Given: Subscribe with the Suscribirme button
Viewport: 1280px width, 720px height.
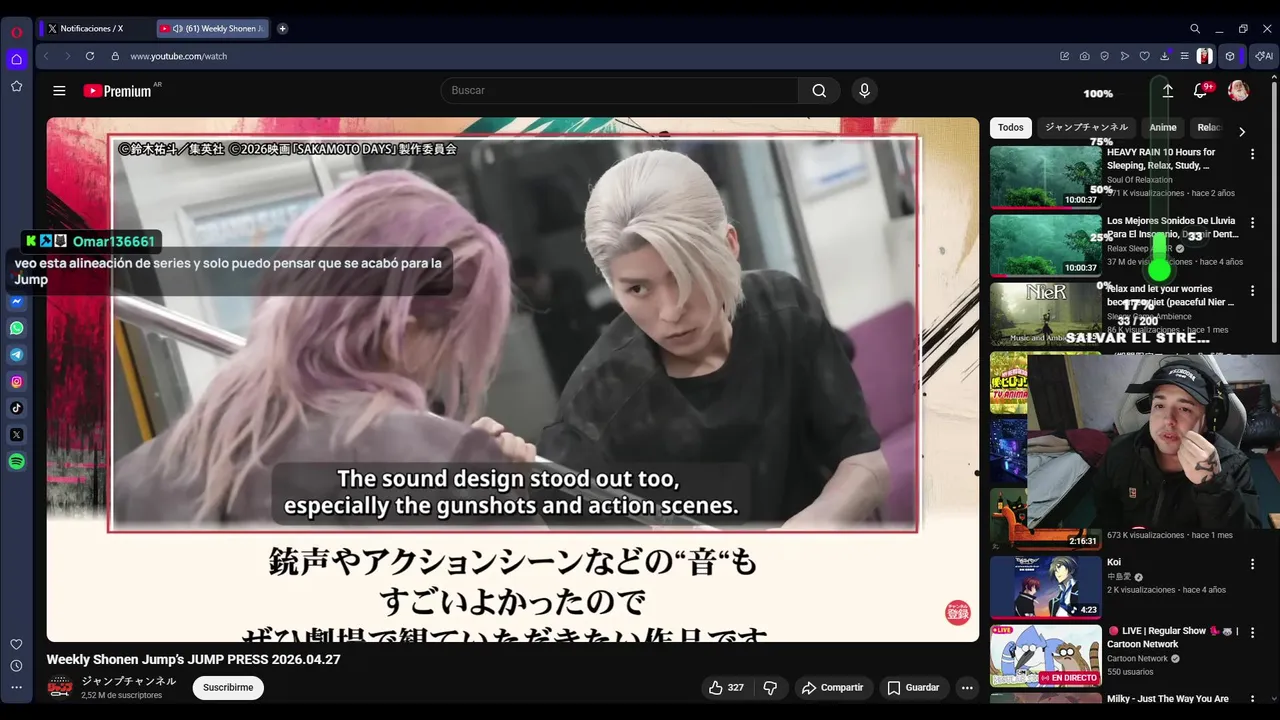Looking at the screenshot, I should (228, 688).
